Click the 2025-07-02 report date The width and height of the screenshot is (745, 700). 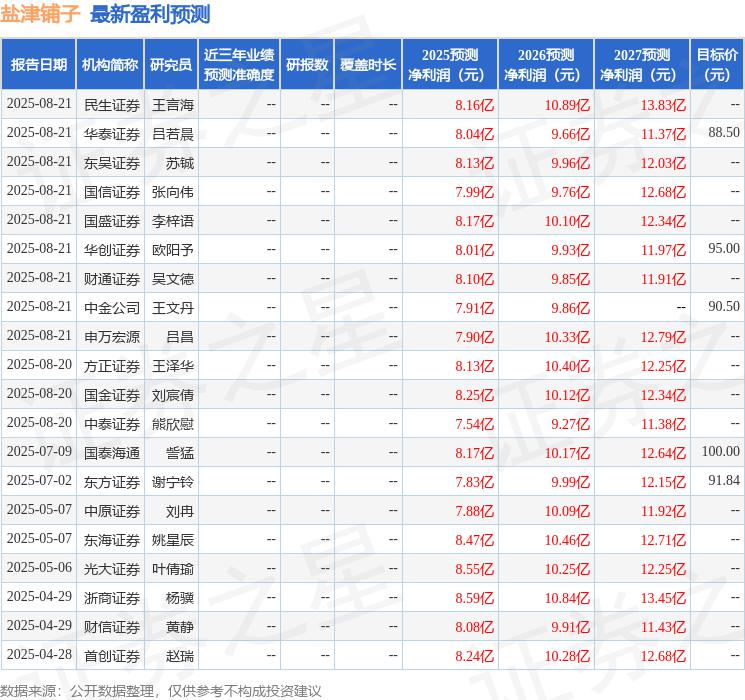point(39,480)
